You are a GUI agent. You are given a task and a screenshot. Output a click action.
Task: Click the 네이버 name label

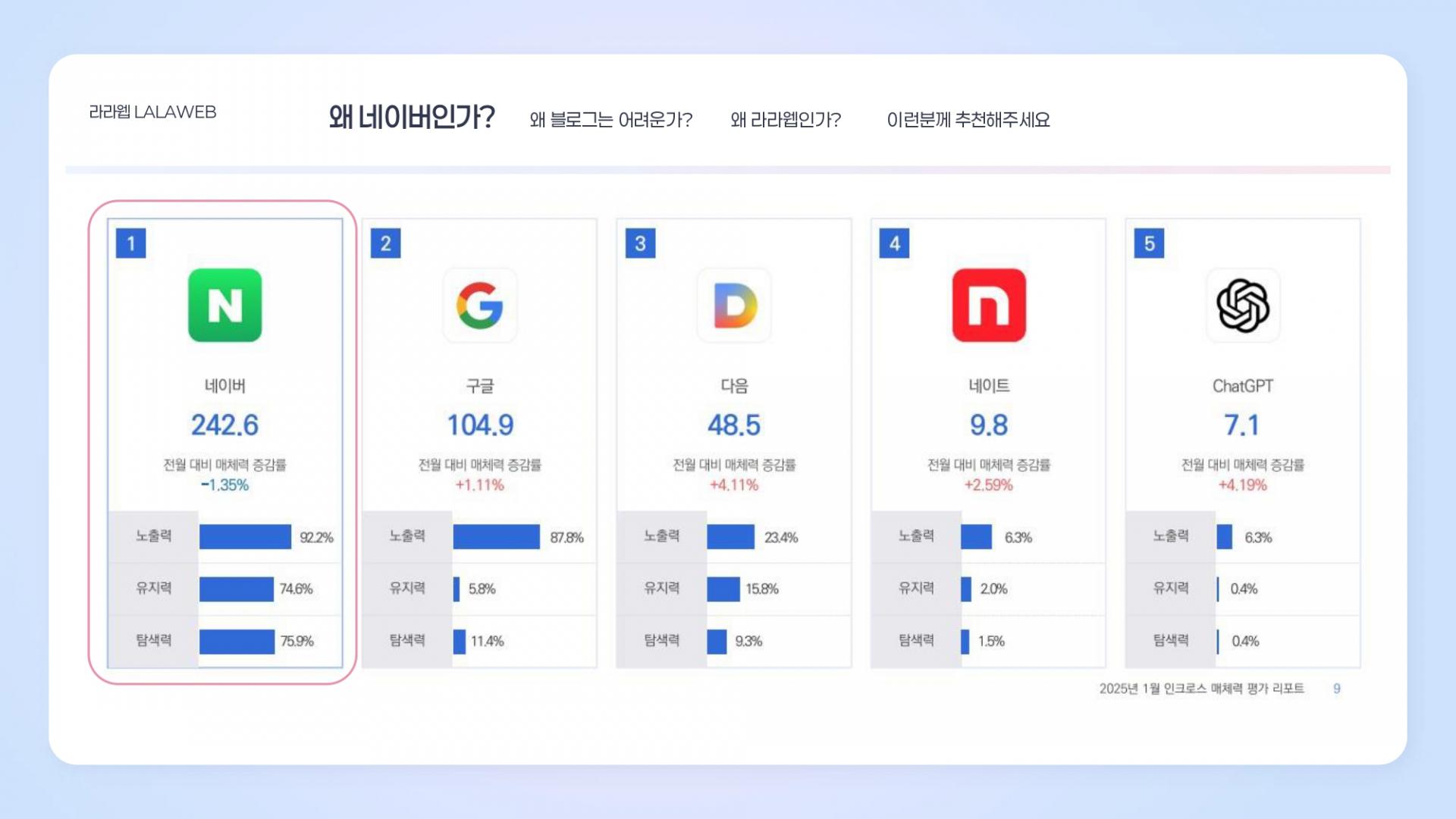click(225, 386)
